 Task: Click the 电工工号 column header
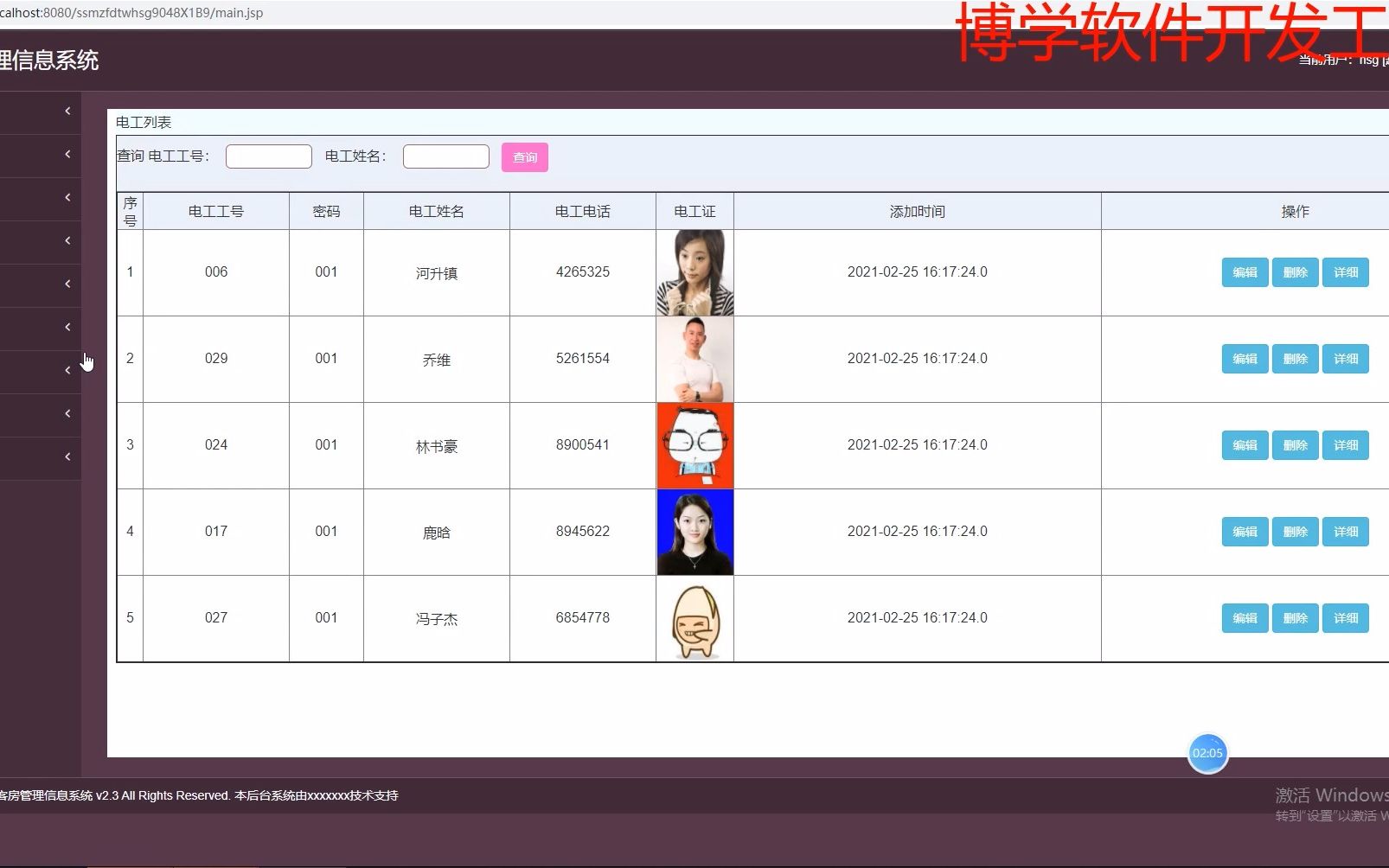point(216,211)
